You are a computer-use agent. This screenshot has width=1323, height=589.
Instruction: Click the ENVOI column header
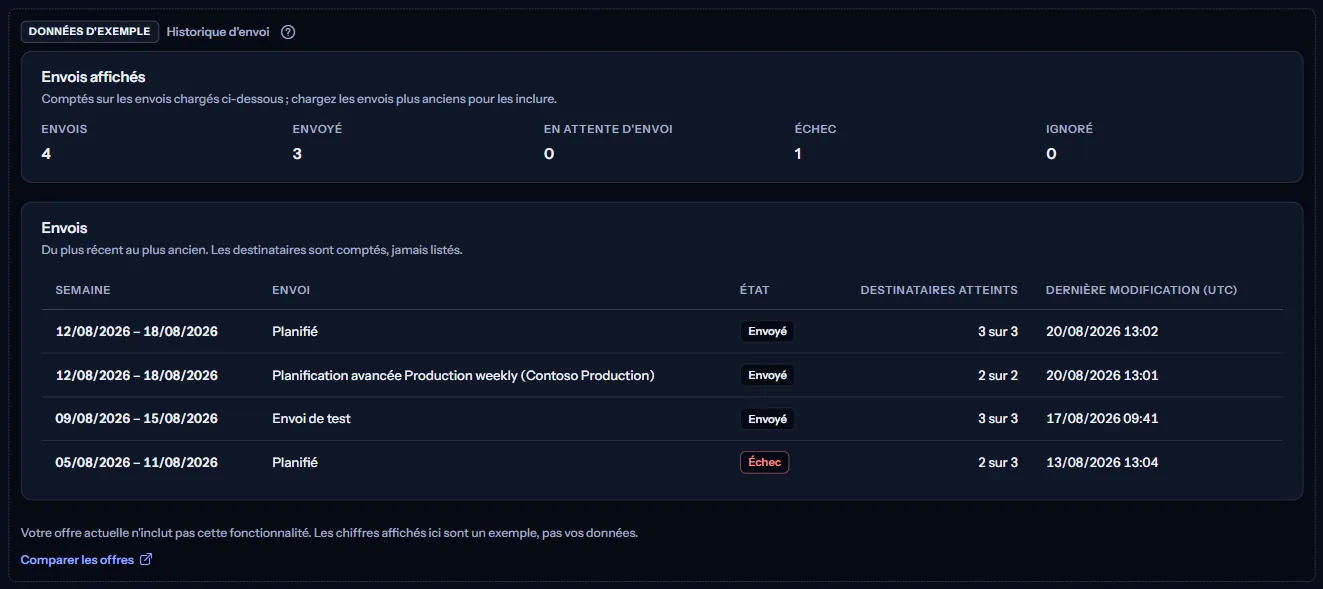coord(291,290)
